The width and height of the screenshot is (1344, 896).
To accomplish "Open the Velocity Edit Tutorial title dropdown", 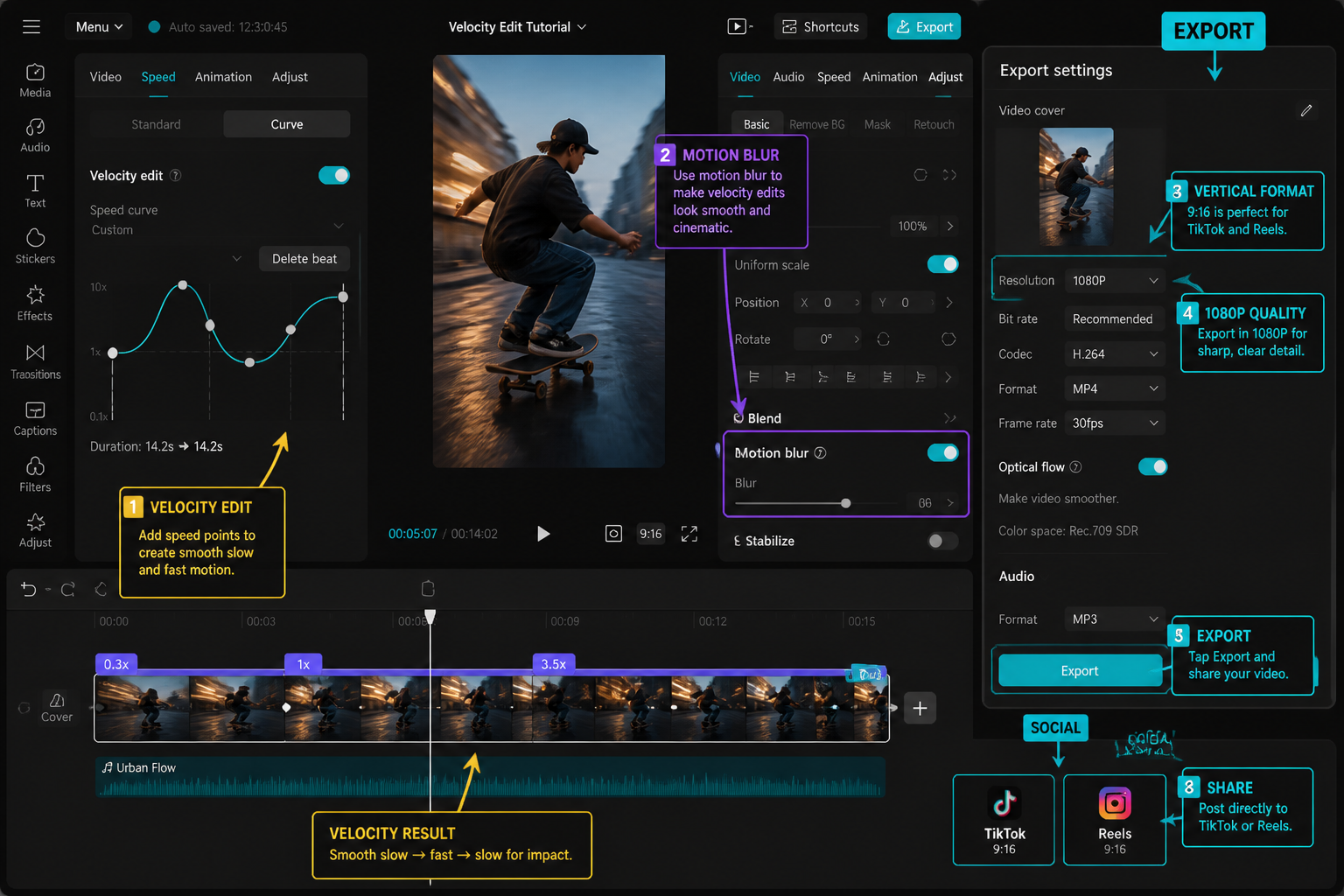I will pyautogui.click(x=517, y=26).
